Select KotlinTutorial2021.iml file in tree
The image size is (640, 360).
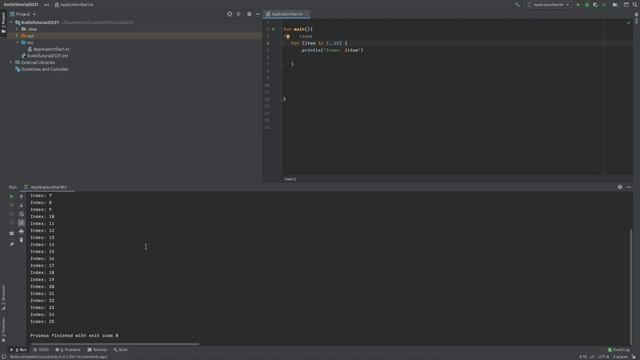45,56
